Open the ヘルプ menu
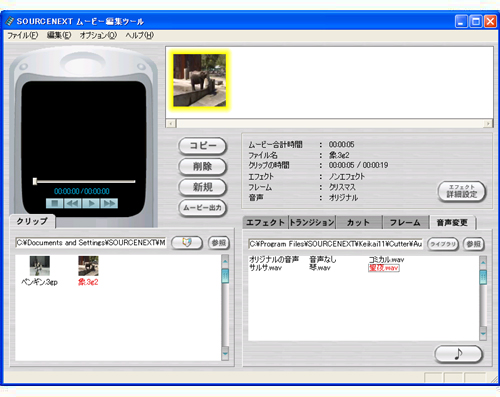Viewport: 500px width, 397px height. pos(139,35)
